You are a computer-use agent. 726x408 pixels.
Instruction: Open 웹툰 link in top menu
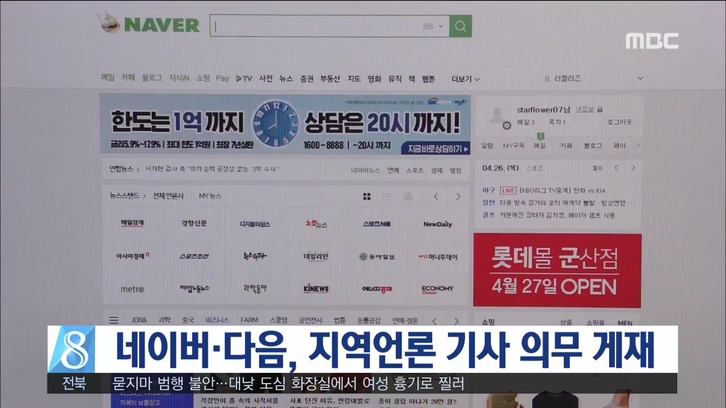click(x=428, y=79)
